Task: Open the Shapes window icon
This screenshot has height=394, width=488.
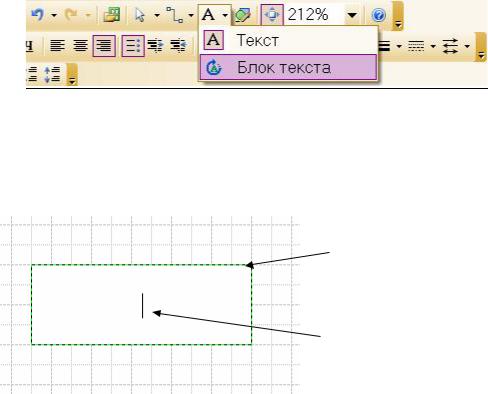Action: (x=112, y=15)
